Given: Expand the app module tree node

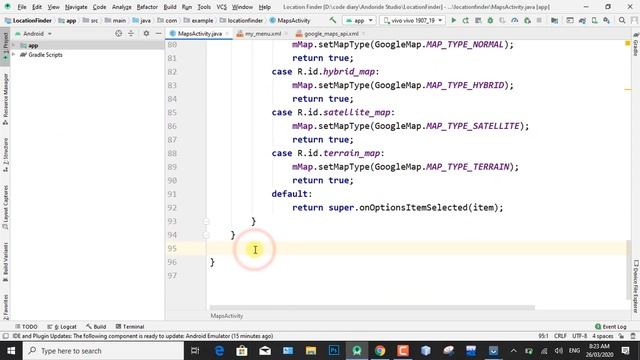Looking at the screenshot, I should tap(14, 45).
